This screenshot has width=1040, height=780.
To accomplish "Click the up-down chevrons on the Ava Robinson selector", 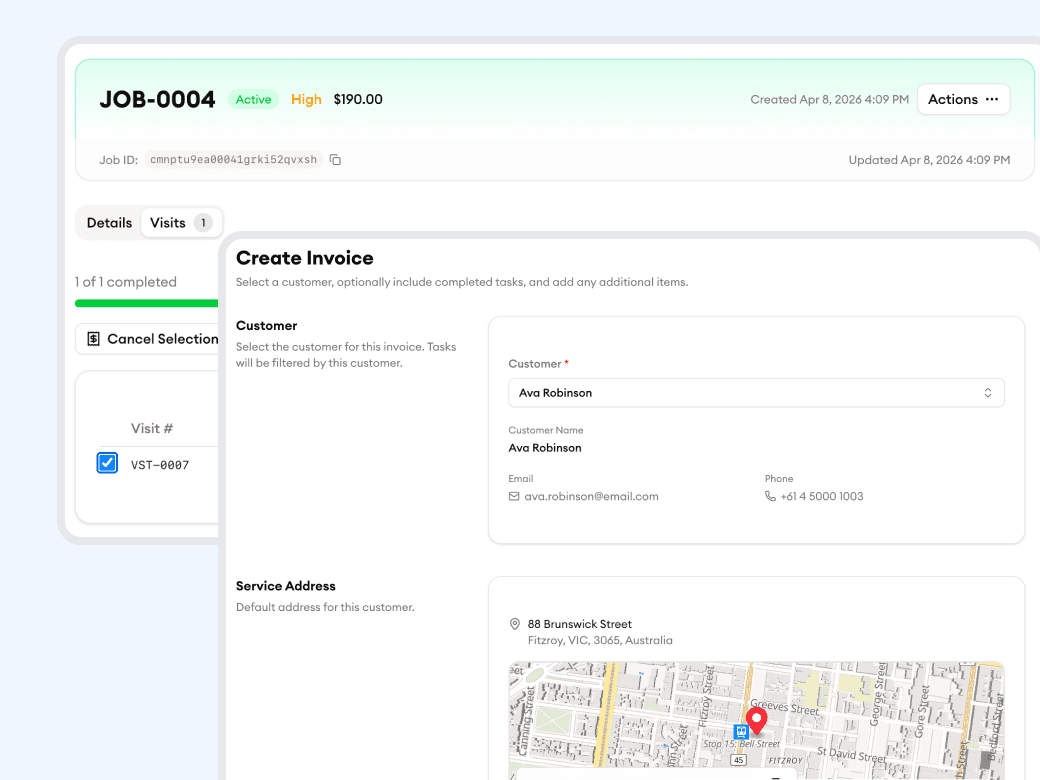I will (988, 392).
